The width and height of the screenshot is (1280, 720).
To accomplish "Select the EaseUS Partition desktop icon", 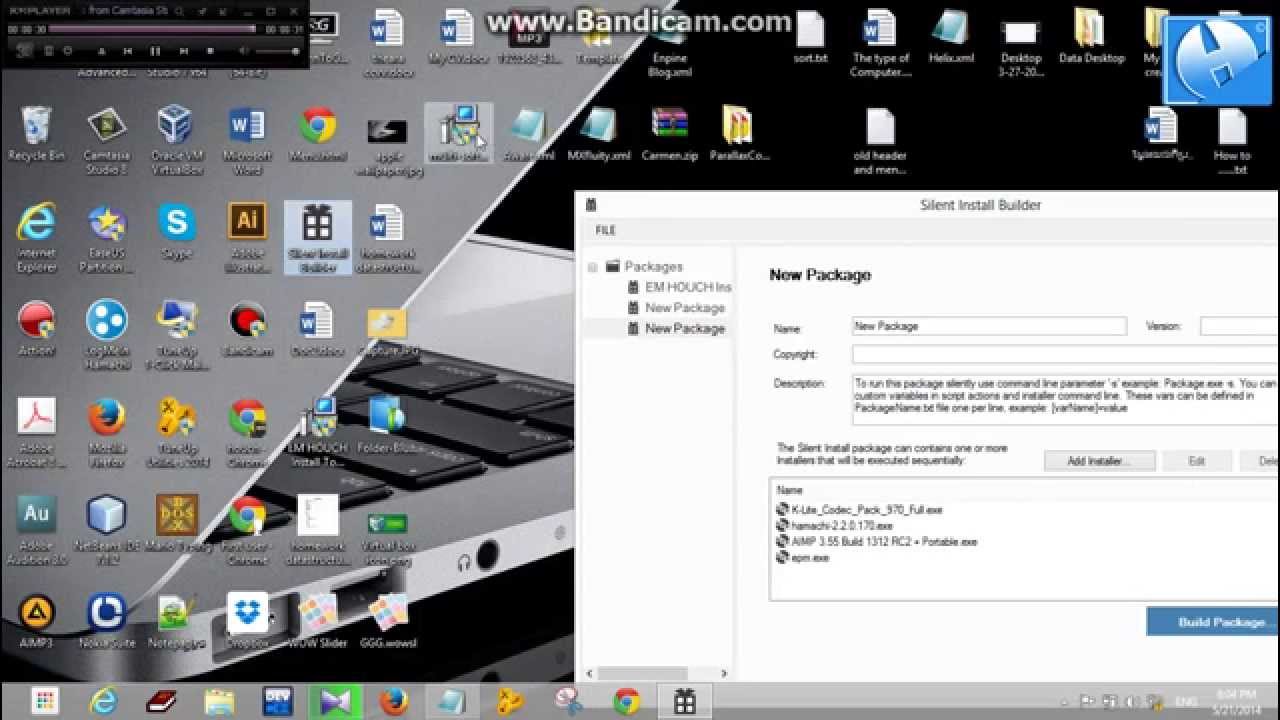I will 106,236.
